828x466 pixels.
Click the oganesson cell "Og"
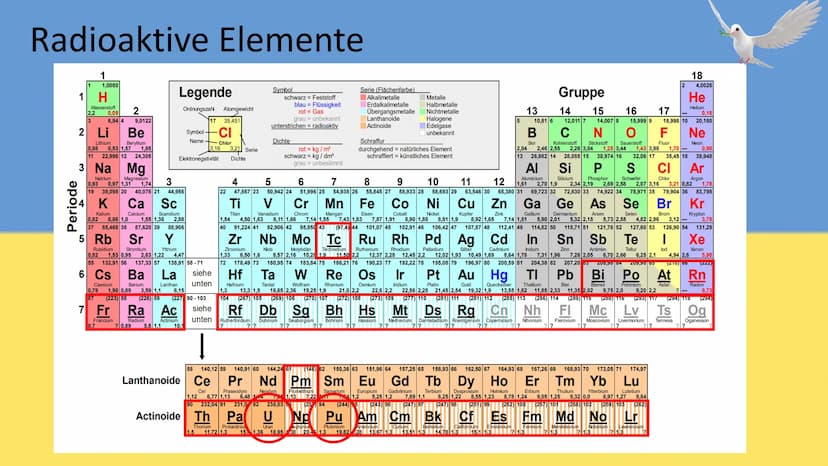pyautogui.click(x=697, y=312)
